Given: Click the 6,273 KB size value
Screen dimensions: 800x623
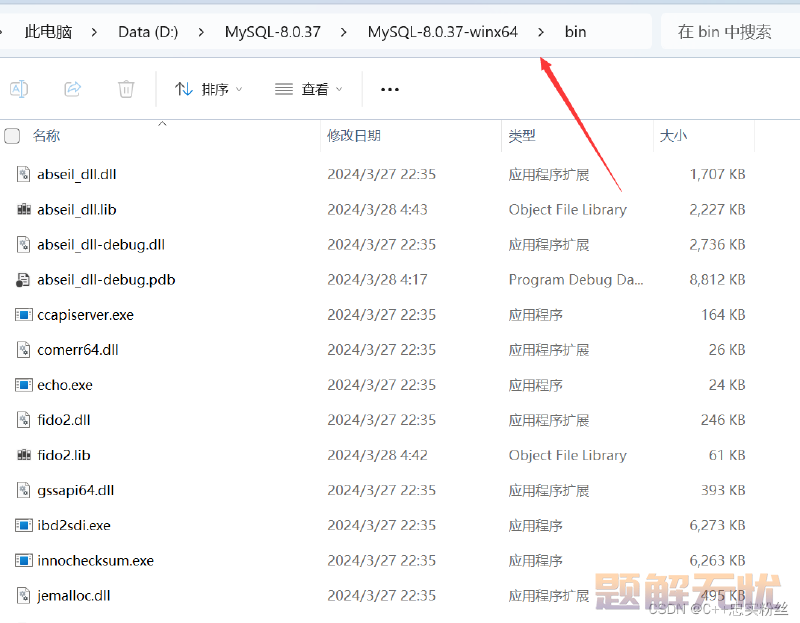Looking at the screenshot, I should (717, 525).
